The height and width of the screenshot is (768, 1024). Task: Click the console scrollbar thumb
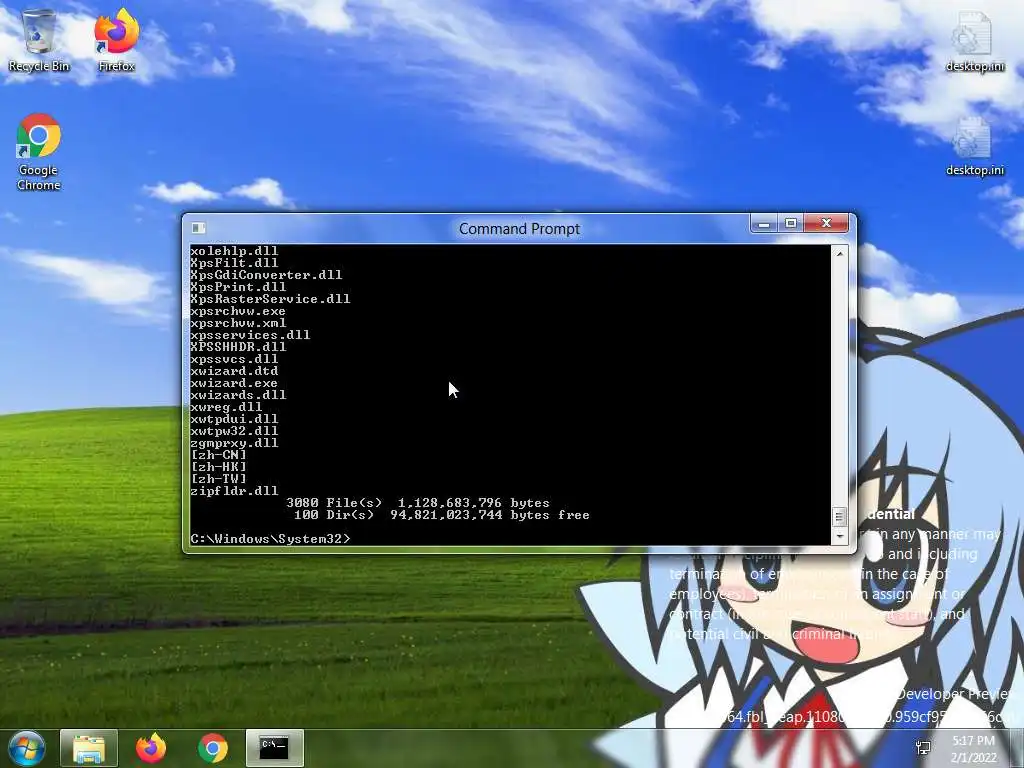[x=840, y=517]
